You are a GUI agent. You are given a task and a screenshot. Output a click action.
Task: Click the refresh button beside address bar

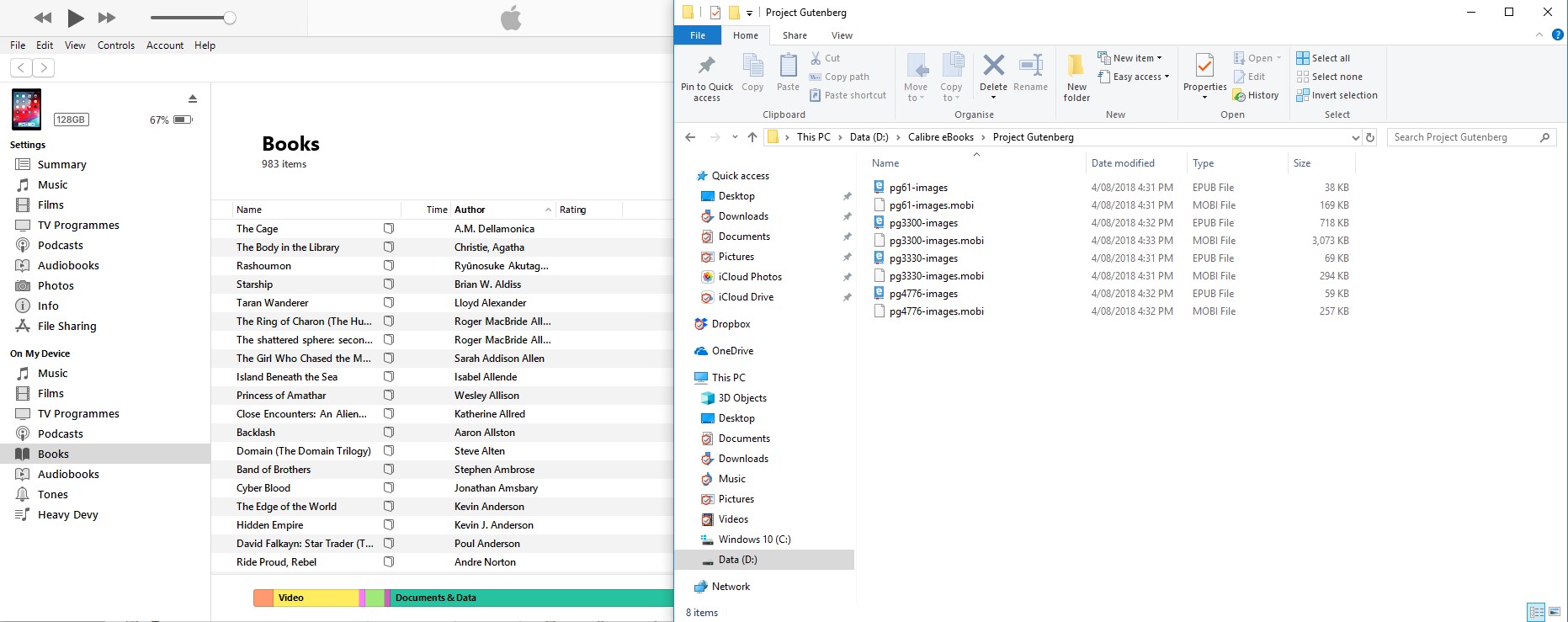coord(1370,137)
